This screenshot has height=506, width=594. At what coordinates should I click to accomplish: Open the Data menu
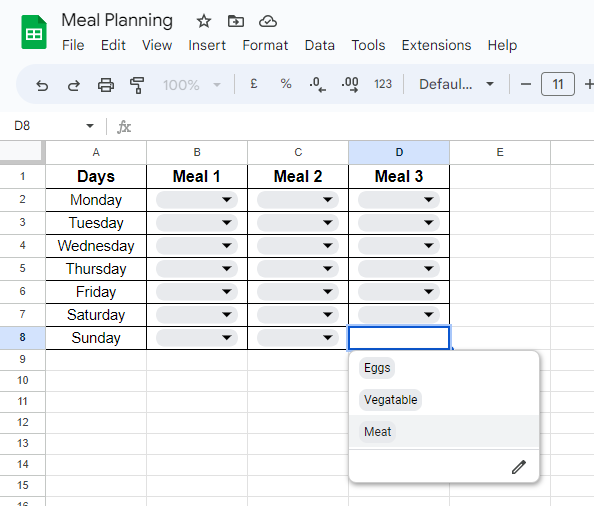click(x=320, y=45)
